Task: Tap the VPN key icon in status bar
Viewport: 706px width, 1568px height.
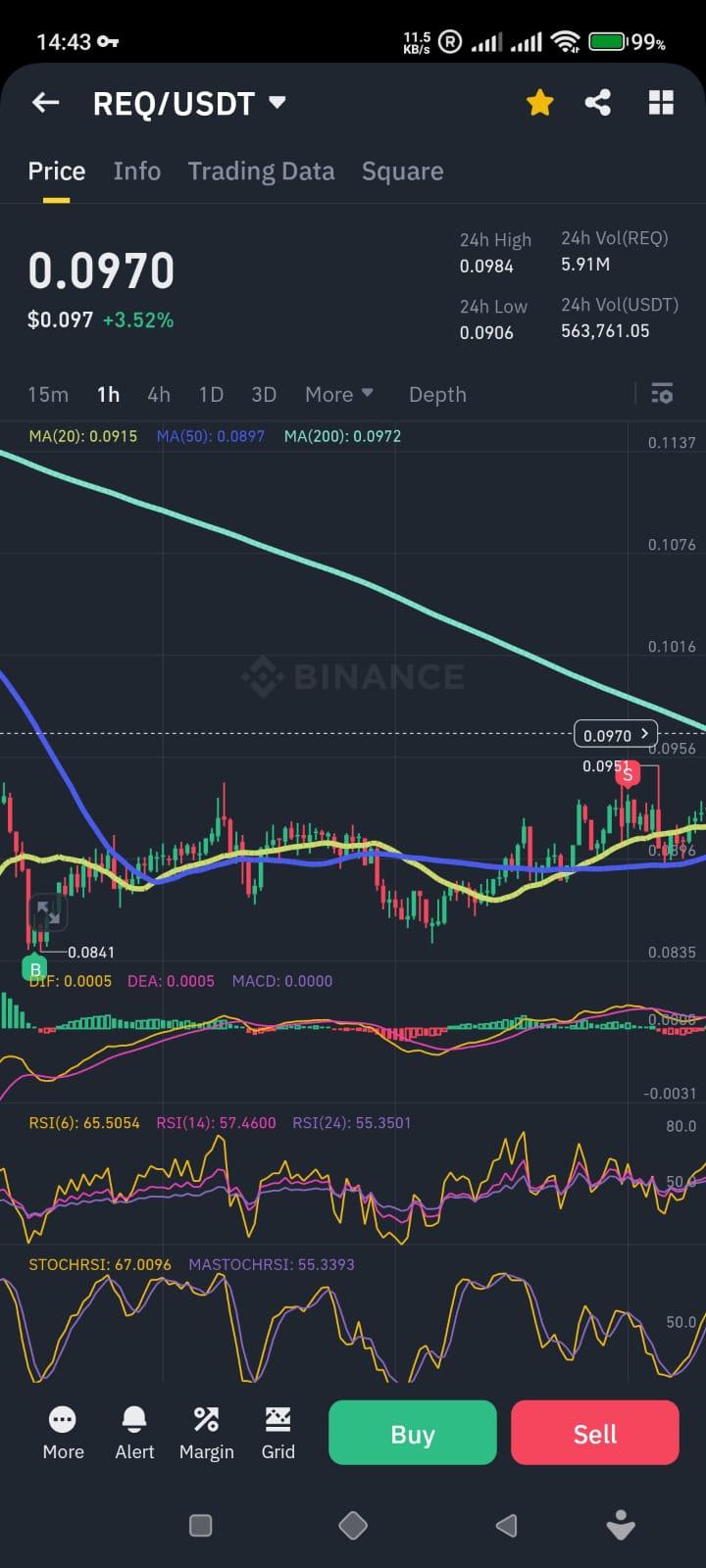Action: tap(108, 41)
